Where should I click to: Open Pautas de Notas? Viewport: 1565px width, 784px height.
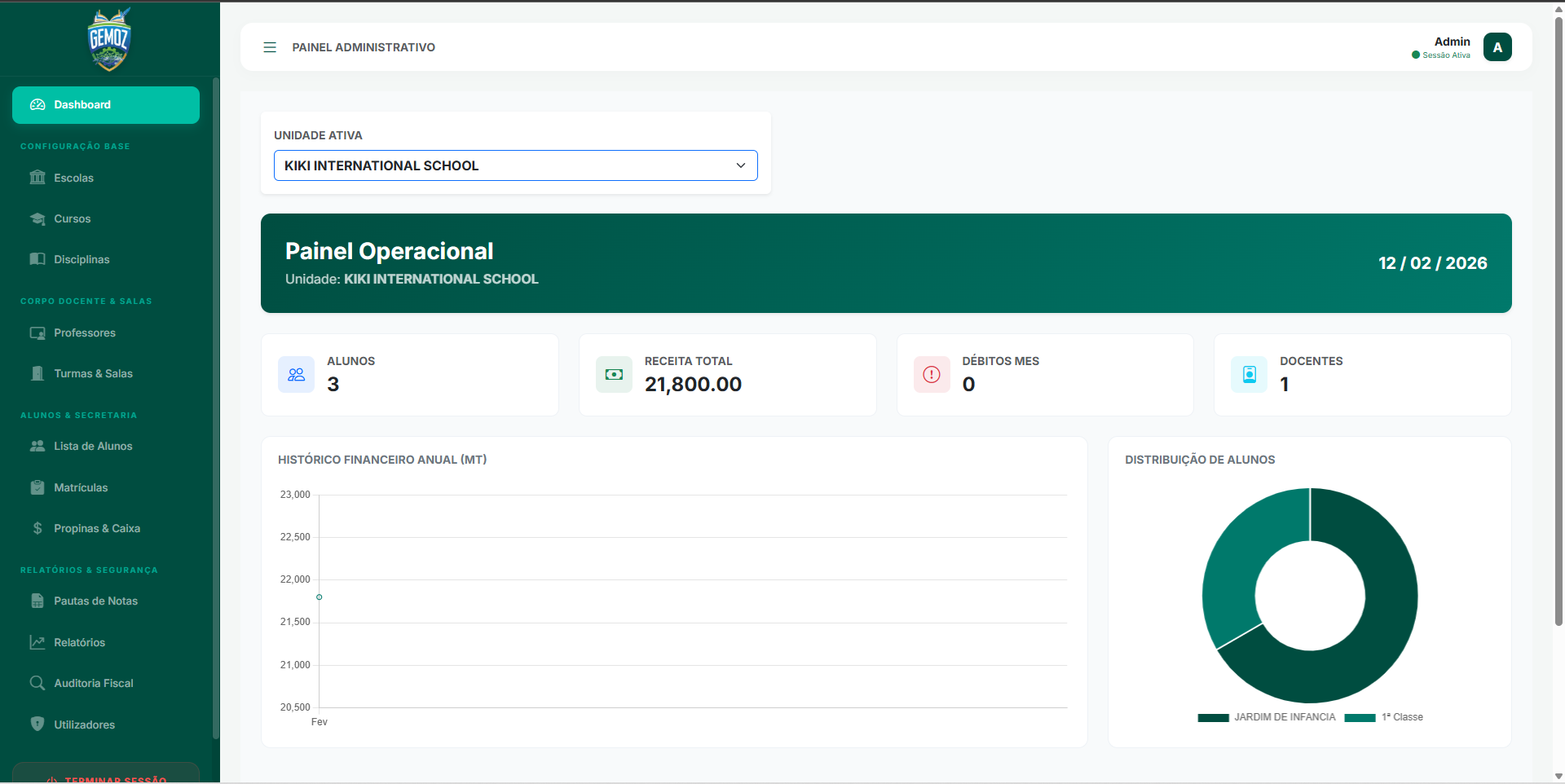pyautogui.click(x=95, y=601)
